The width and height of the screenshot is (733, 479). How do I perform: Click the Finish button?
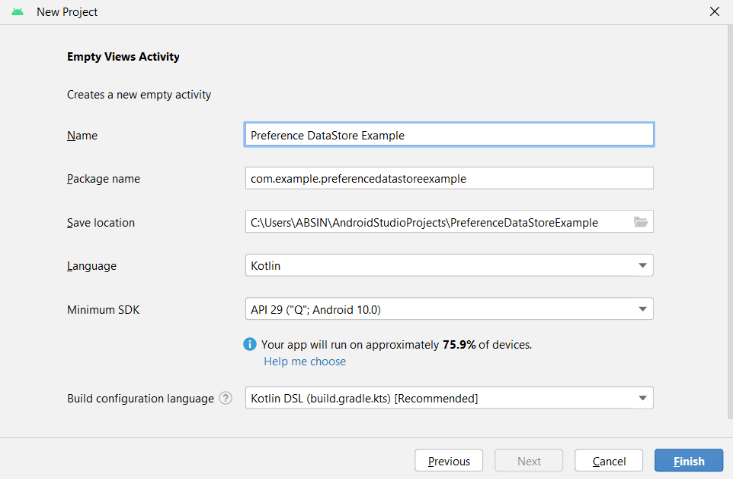click(x=689, y=461)
